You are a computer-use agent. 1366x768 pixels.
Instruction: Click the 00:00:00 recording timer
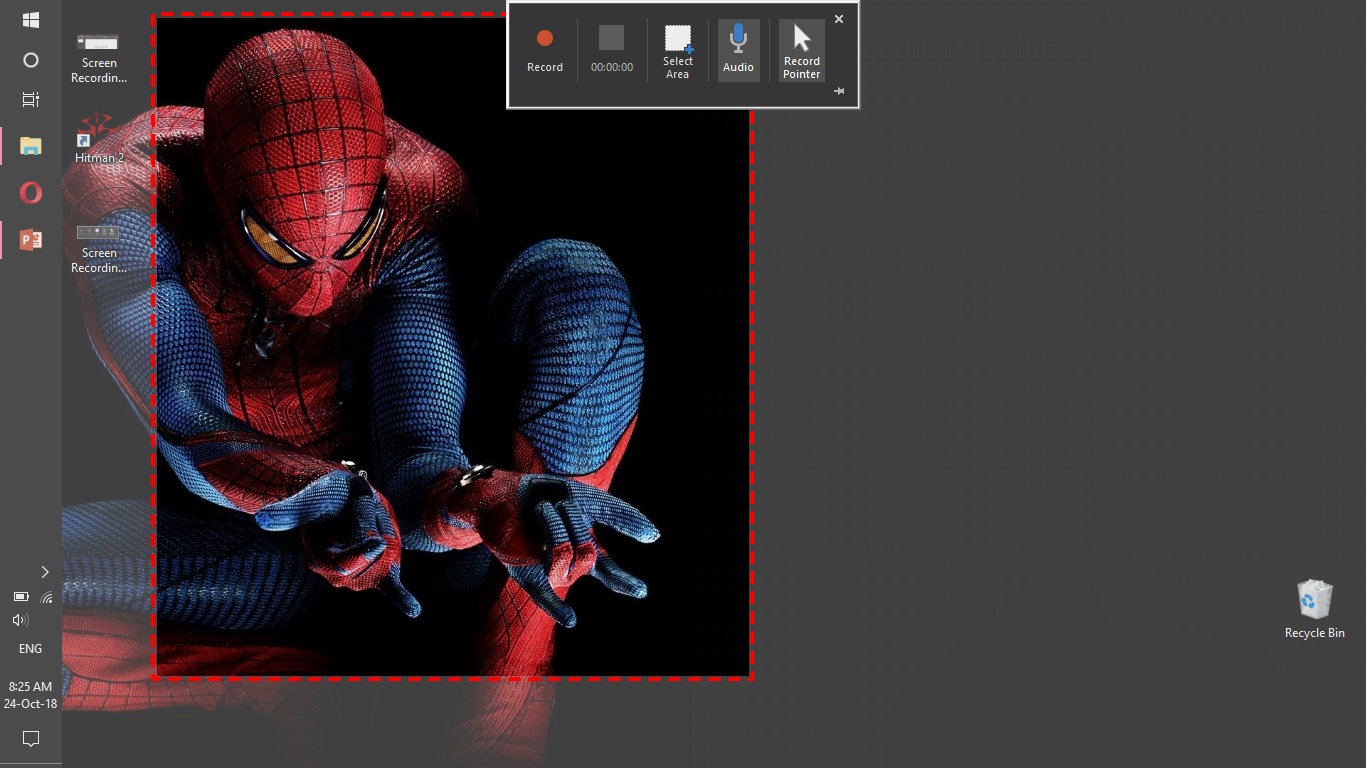[612, 67]
